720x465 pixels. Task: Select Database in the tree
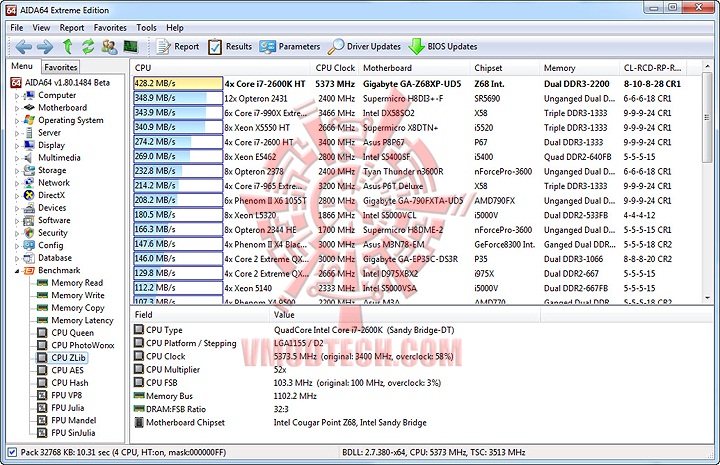tap(55, 258)
